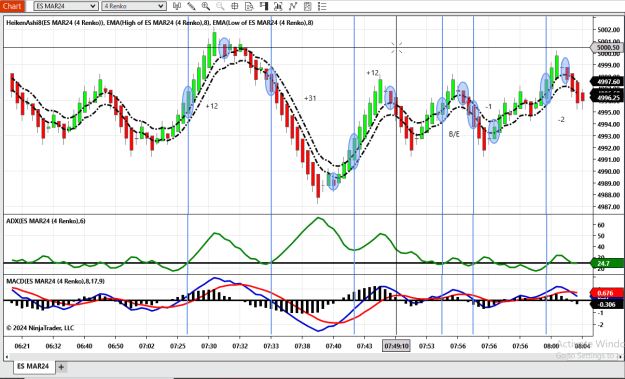Expand the 4 Renko interval dropdown
The image size is (625, 379).
(x=134, y=6)
